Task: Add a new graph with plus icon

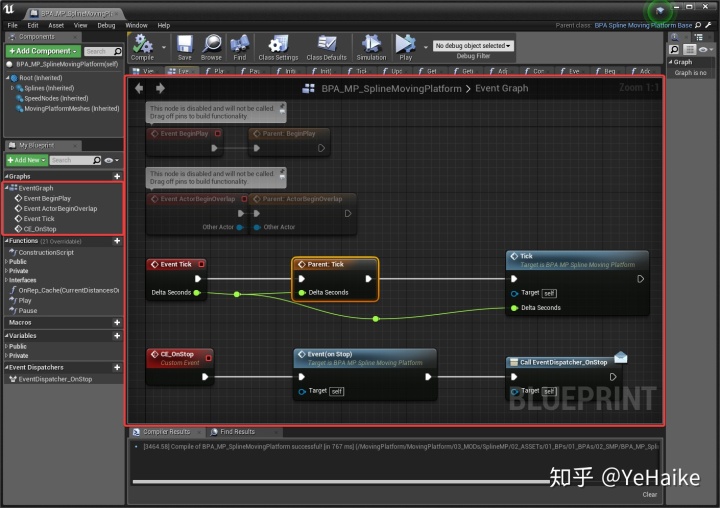Action: pos(117,176)
